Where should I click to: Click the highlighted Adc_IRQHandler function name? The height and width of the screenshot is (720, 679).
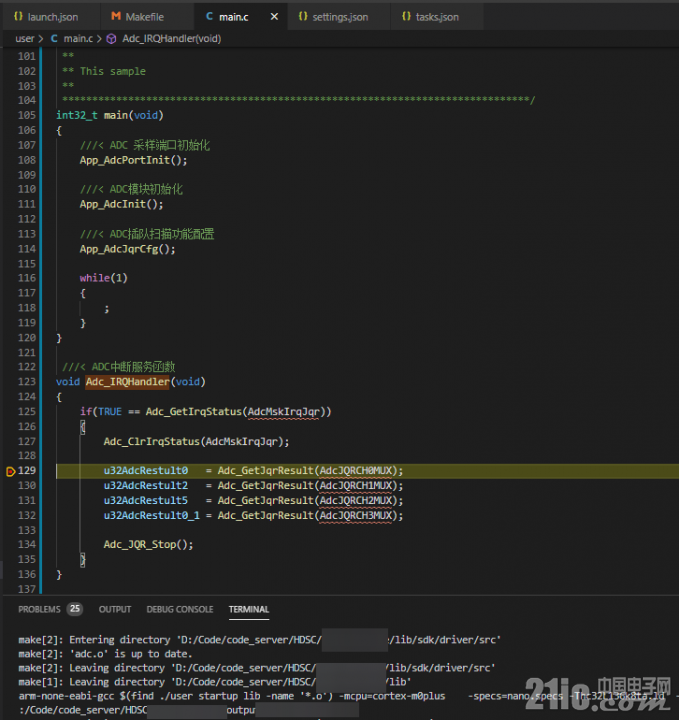(x=127, y=382)
